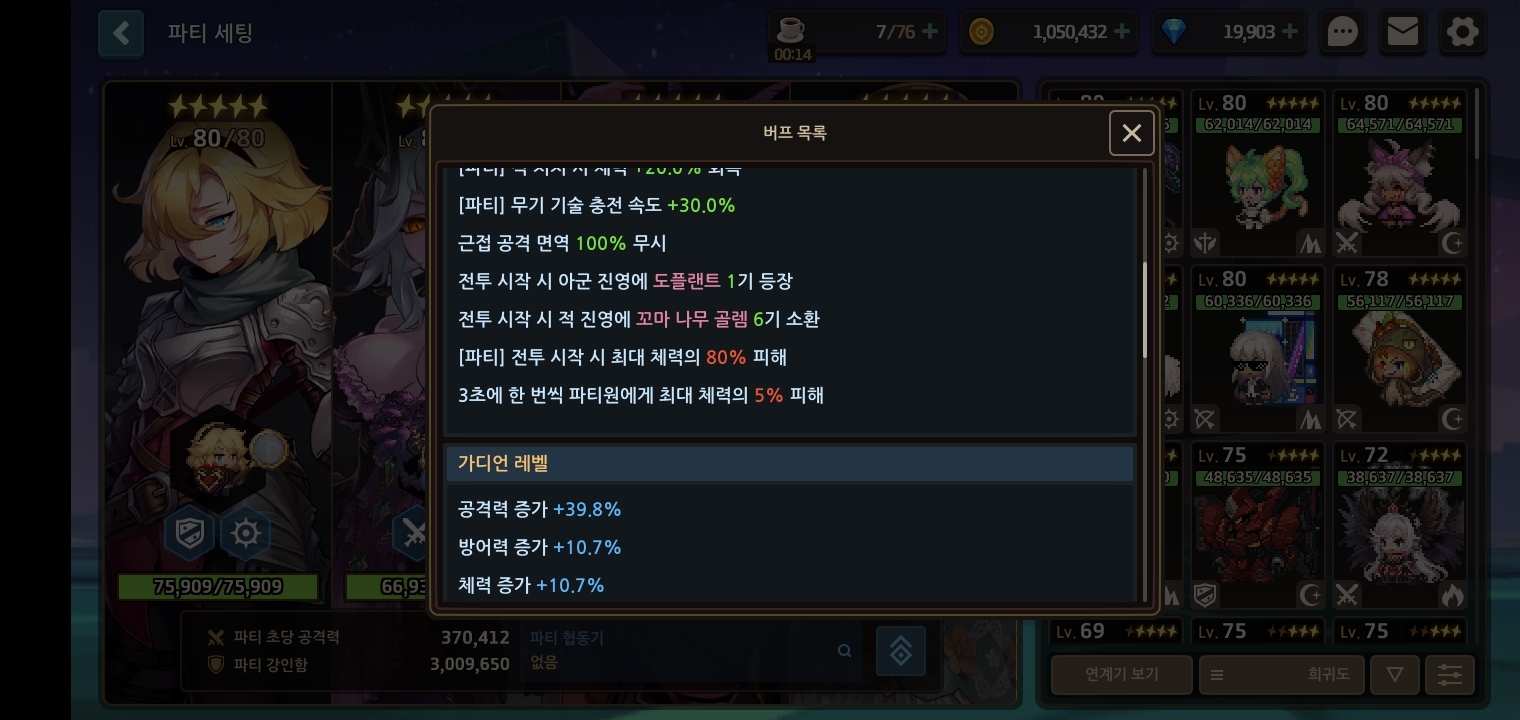Tap the party formation diamond icon

click(900, 651)
